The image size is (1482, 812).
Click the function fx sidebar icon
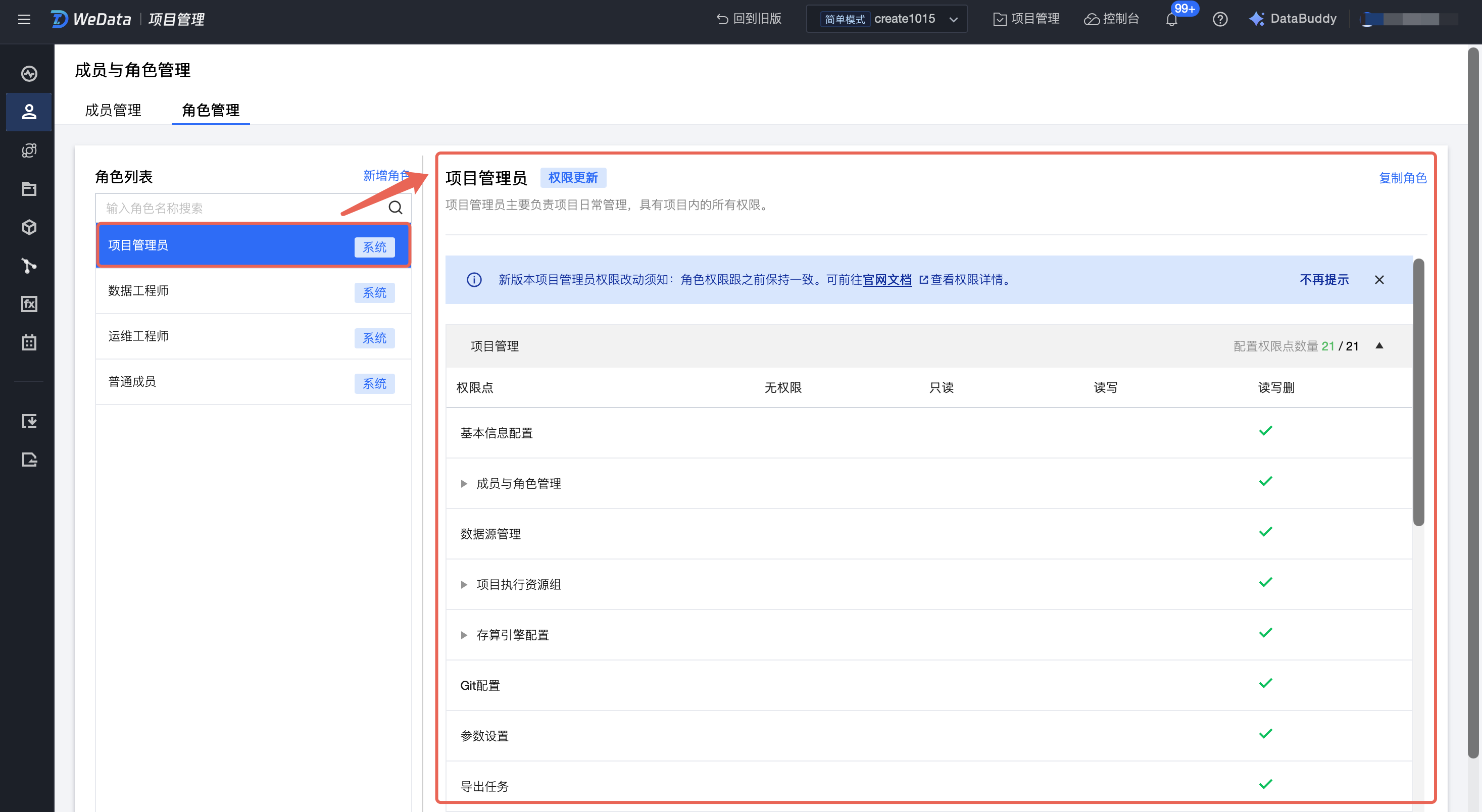(x=29, y=303)
